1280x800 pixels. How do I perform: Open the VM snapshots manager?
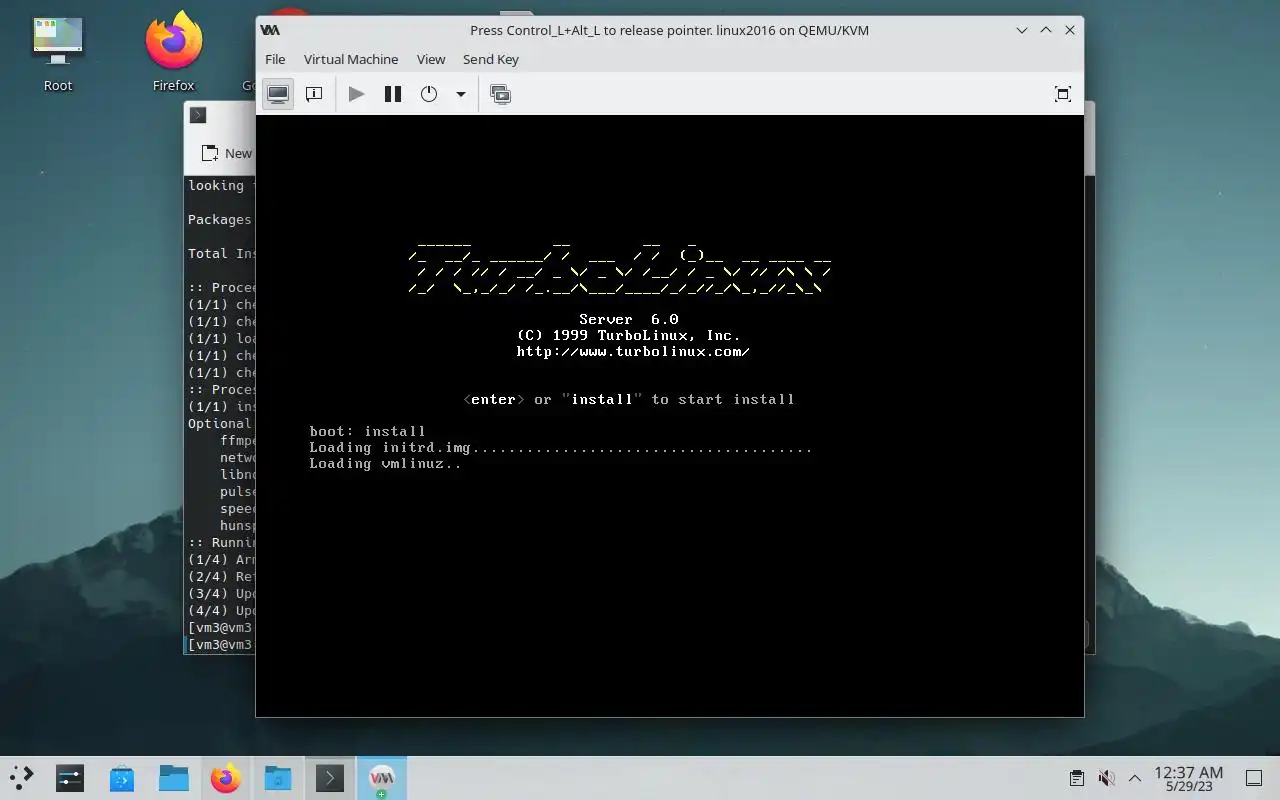[x=501, y=94]
